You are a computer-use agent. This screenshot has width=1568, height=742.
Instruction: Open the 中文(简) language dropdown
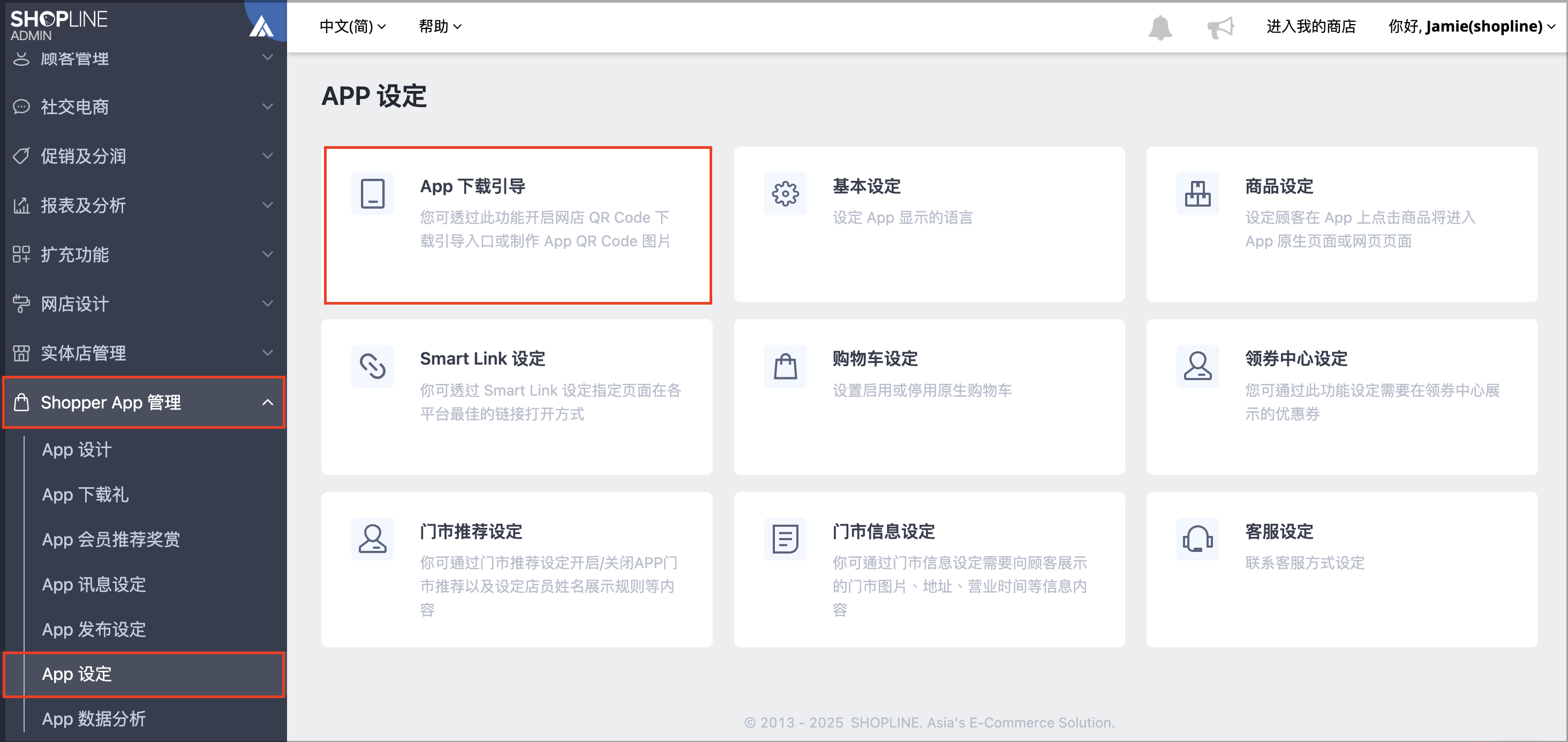tap(352, 26)
